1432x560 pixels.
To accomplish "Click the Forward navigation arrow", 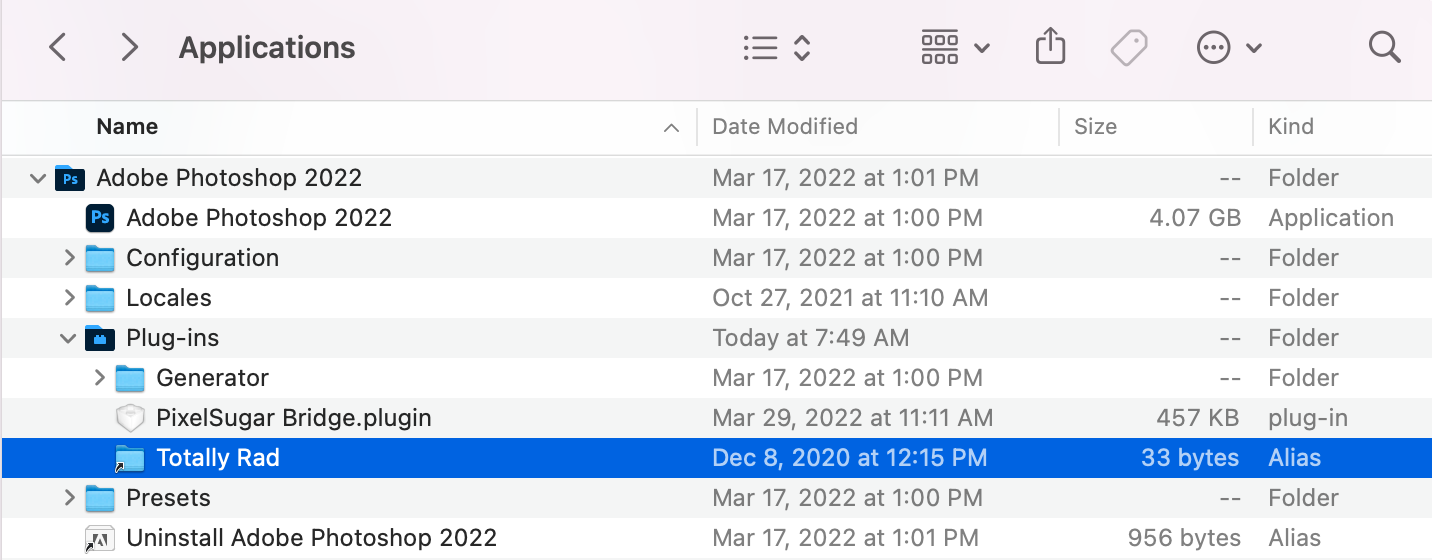I will [129, 47].
